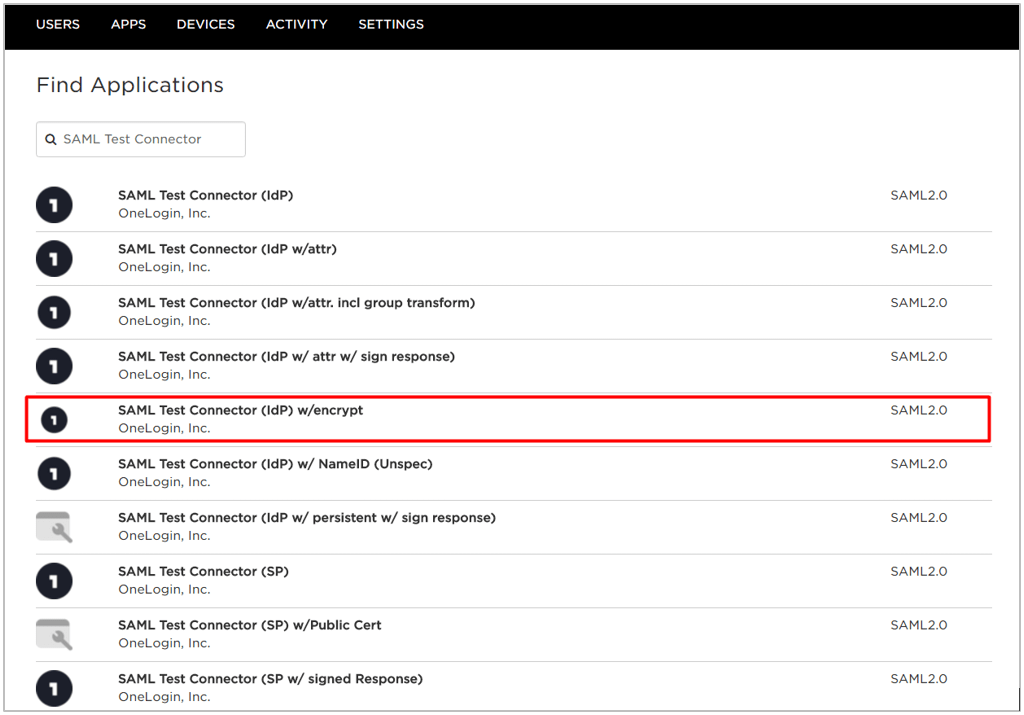Screen dimensions: 1024x715
Task: Open the DEVICES section
Action: 205,24
